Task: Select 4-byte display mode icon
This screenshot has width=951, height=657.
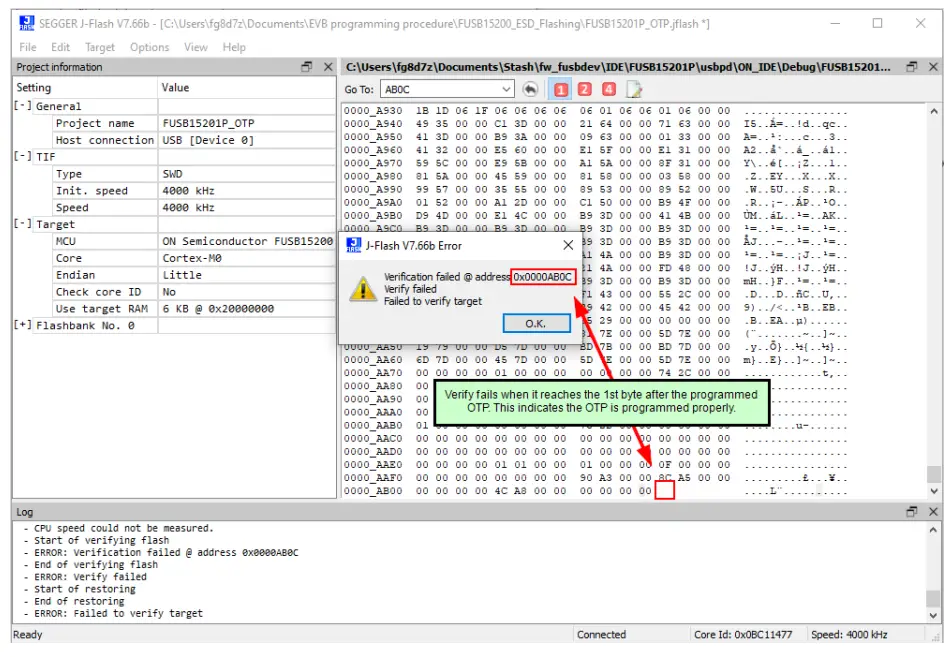Action: pyautogui.click(x=609, y=89)
